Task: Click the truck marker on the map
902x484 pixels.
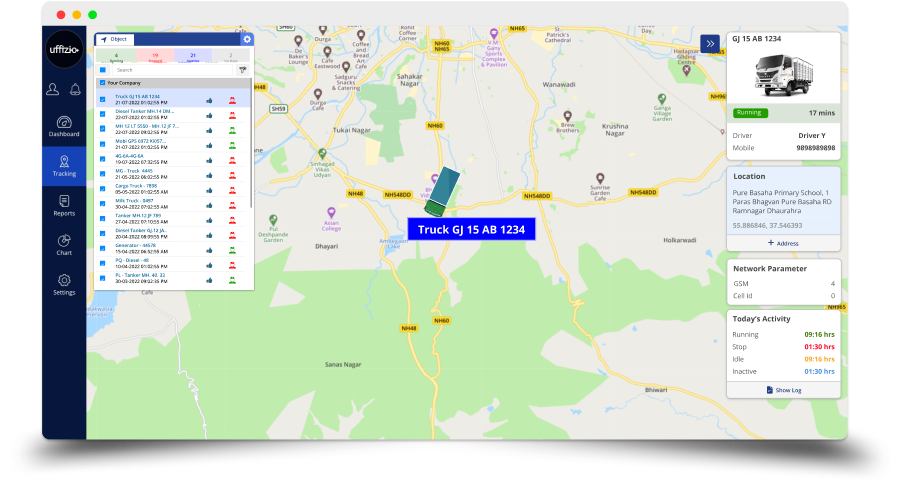Action: pos(442,192)
